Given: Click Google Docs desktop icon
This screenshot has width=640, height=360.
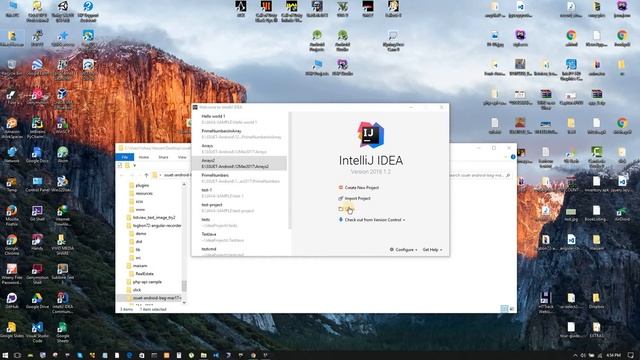Looking at the screenshot, I should (x=37, y=155).
